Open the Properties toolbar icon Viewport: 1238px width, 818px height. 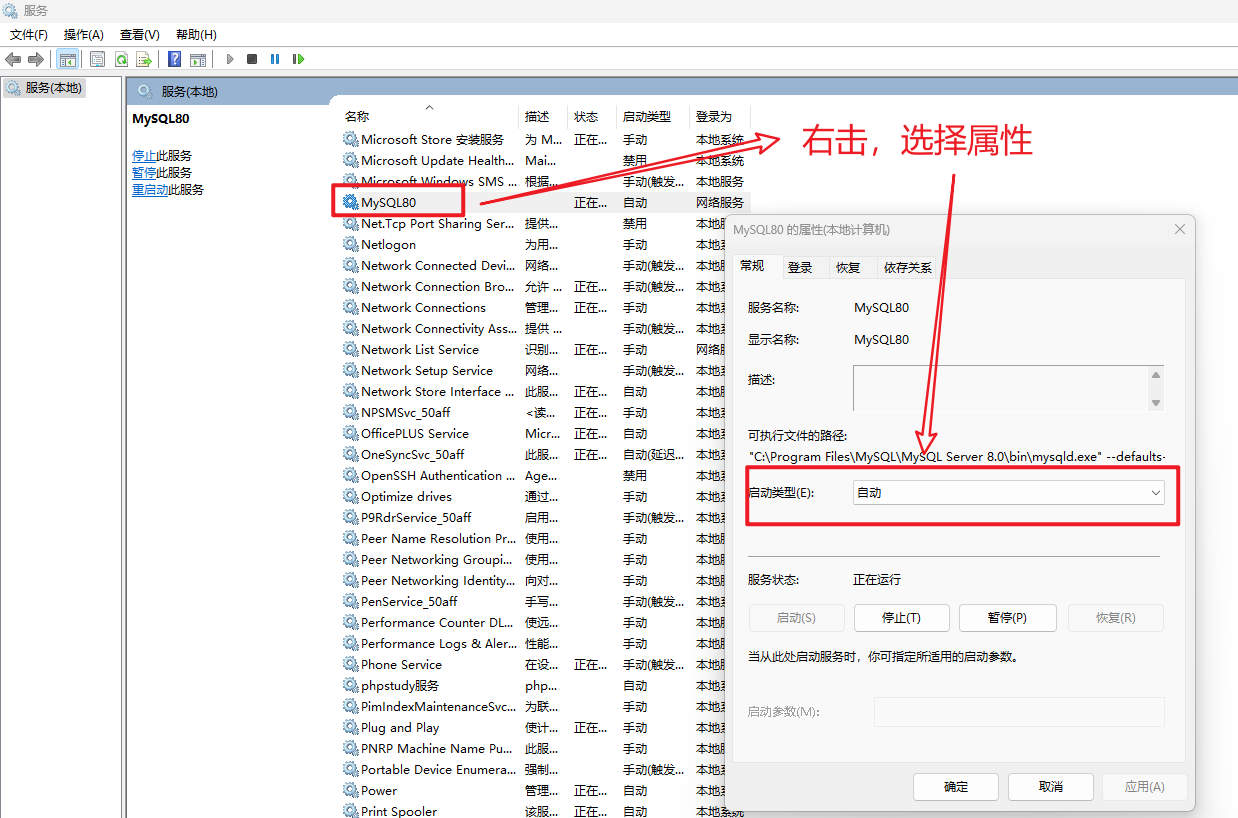click(x=97, y=59)
